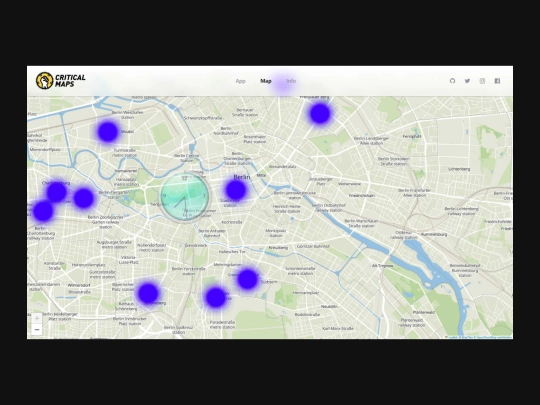Open map attribution link at bottom right
This screenshot has height=405, width=540.
[480, 337]
